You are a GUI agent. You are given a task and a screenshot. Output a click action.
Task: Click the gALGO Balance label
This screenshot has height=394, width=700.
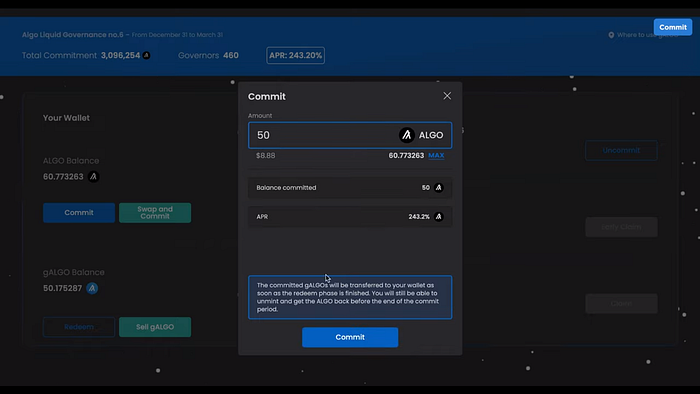point(74,272)
